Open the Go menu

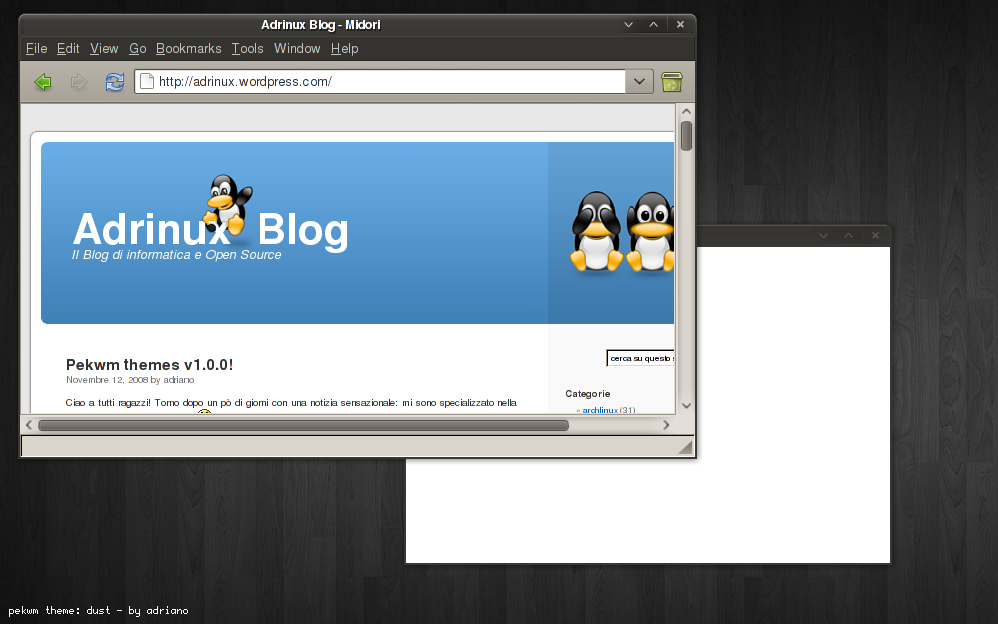tap(137, 48)
